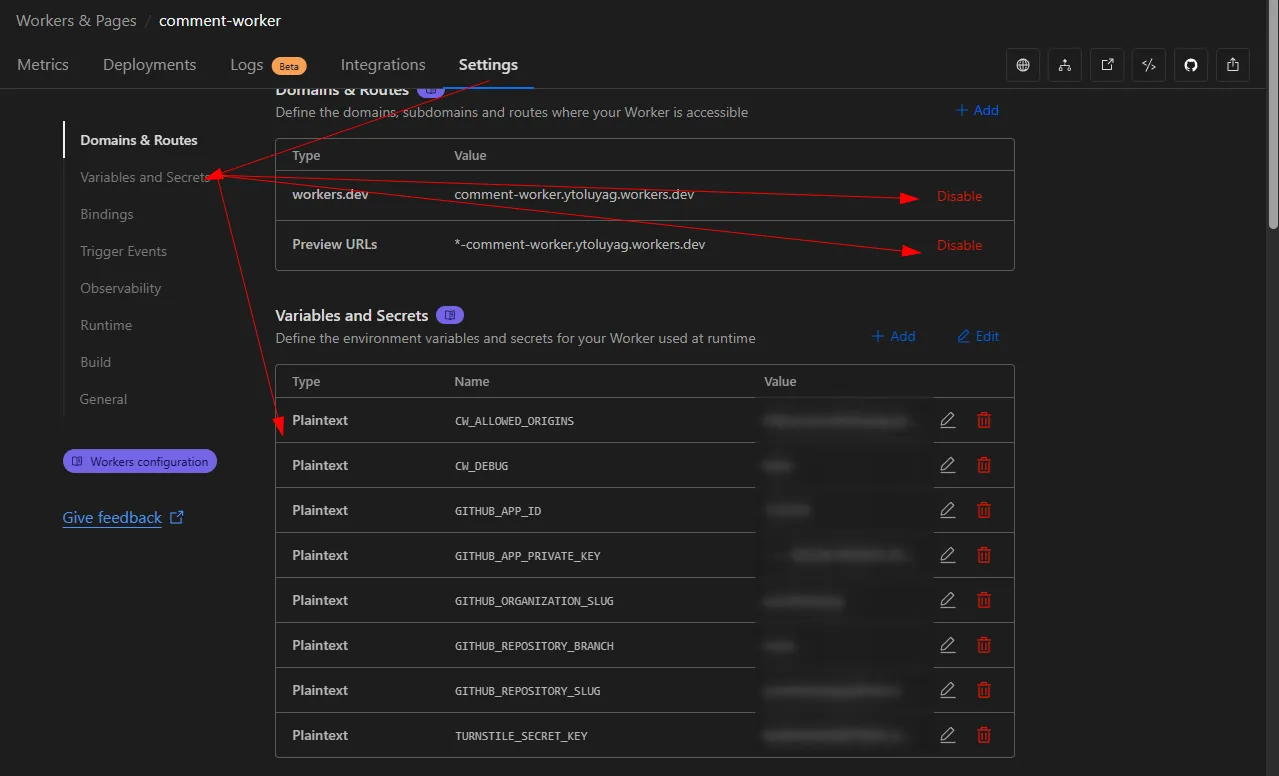Viewport: 1279px width, 776px height.
Task: Open the code editor icon button
Action: point(1149,65)
